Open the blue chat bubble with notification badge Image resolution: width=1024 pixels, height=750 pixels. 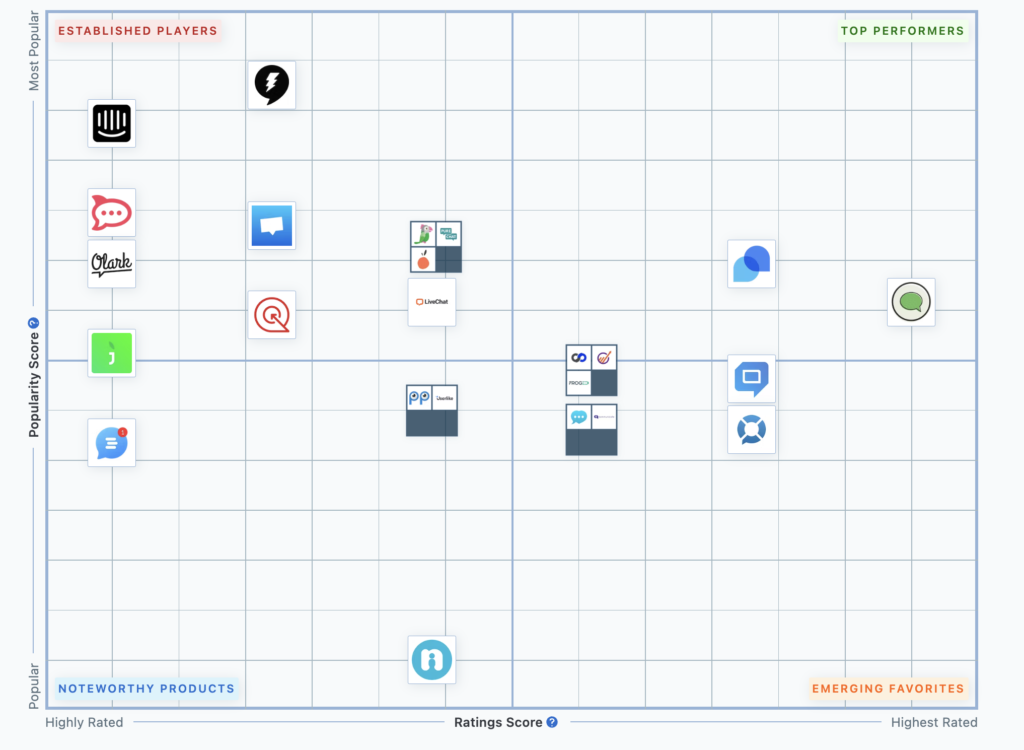(112, 442)
